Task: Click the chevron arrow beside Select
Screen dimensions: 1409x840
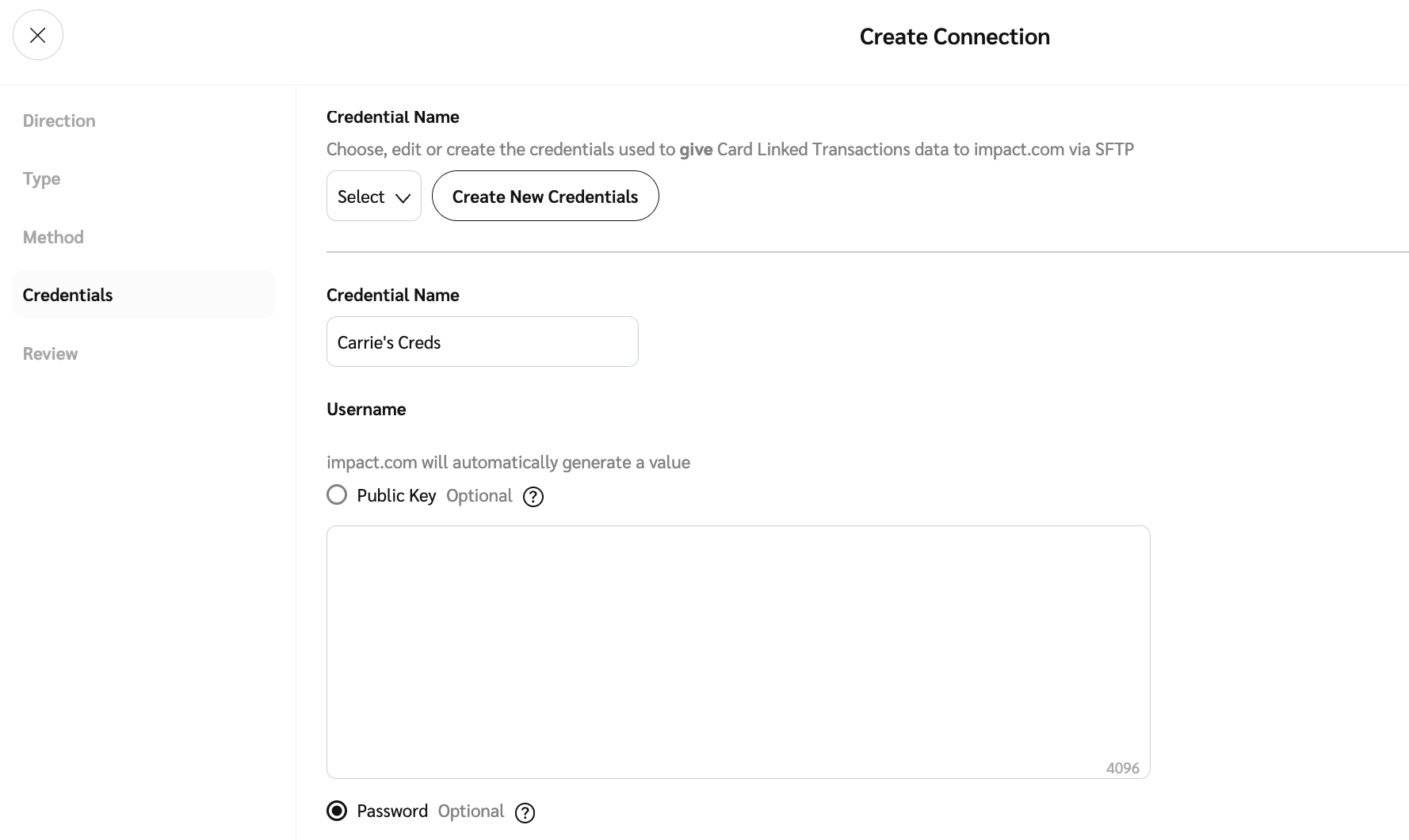Action: click(403, 197)
